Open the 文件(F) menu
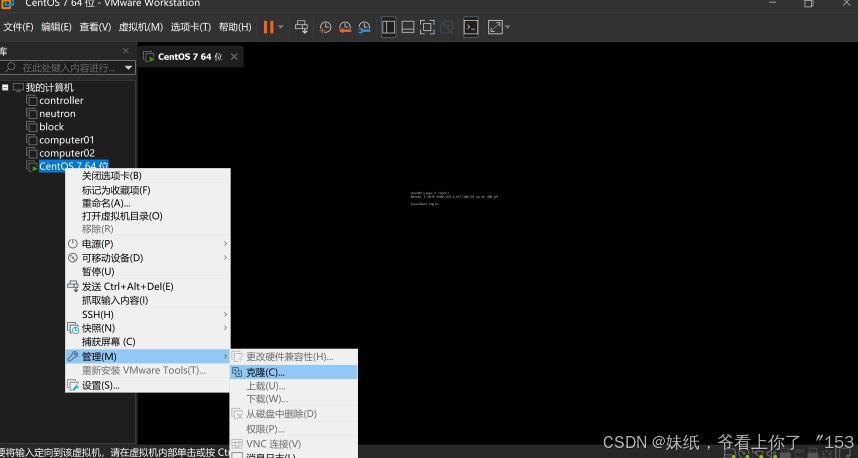858x458 pixels. (x=18, y=27)
